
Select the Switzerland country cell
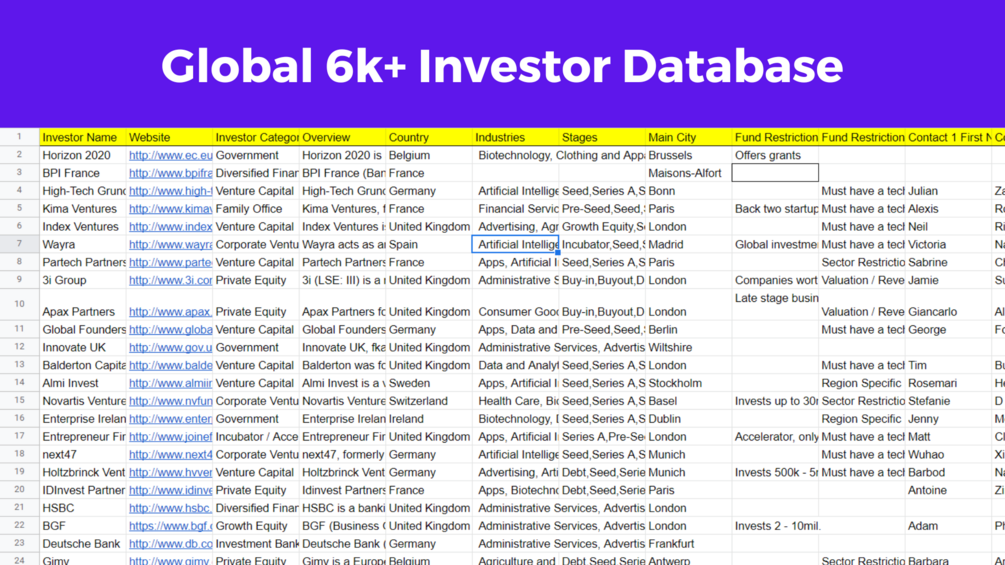[x=429, y=401]
